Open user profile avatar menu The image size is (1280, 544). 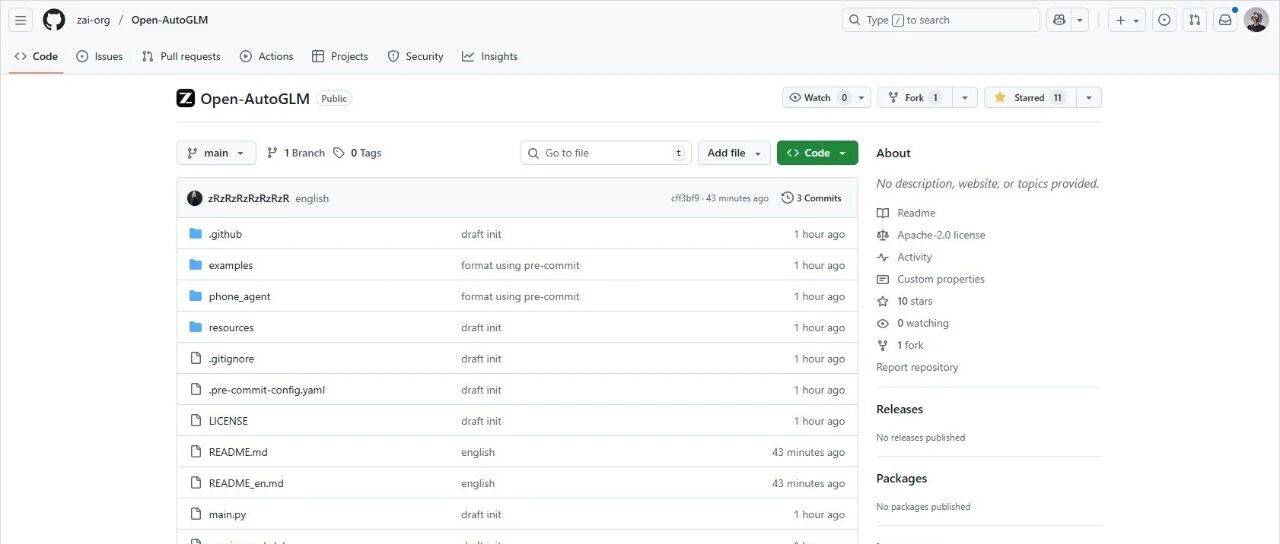tap(1256, 20)
